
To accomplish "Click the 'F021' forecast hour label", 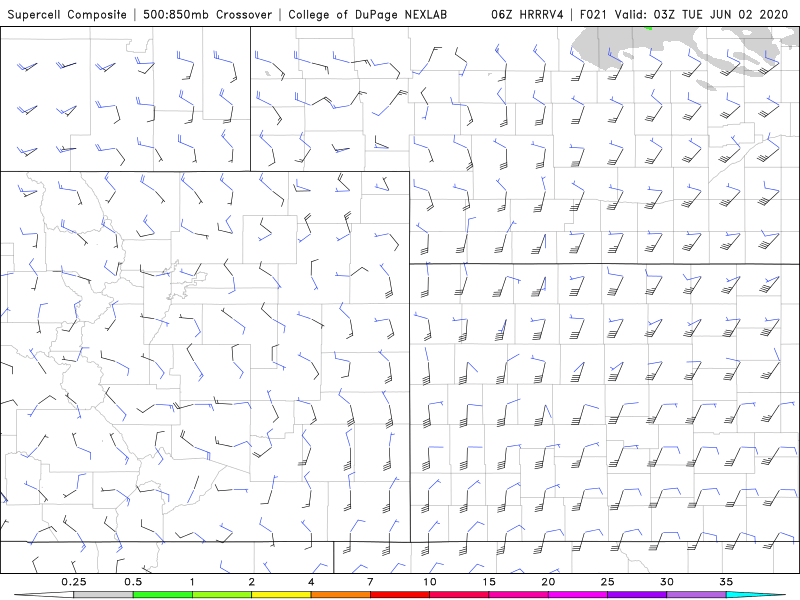I will click(x=595, y=14).
